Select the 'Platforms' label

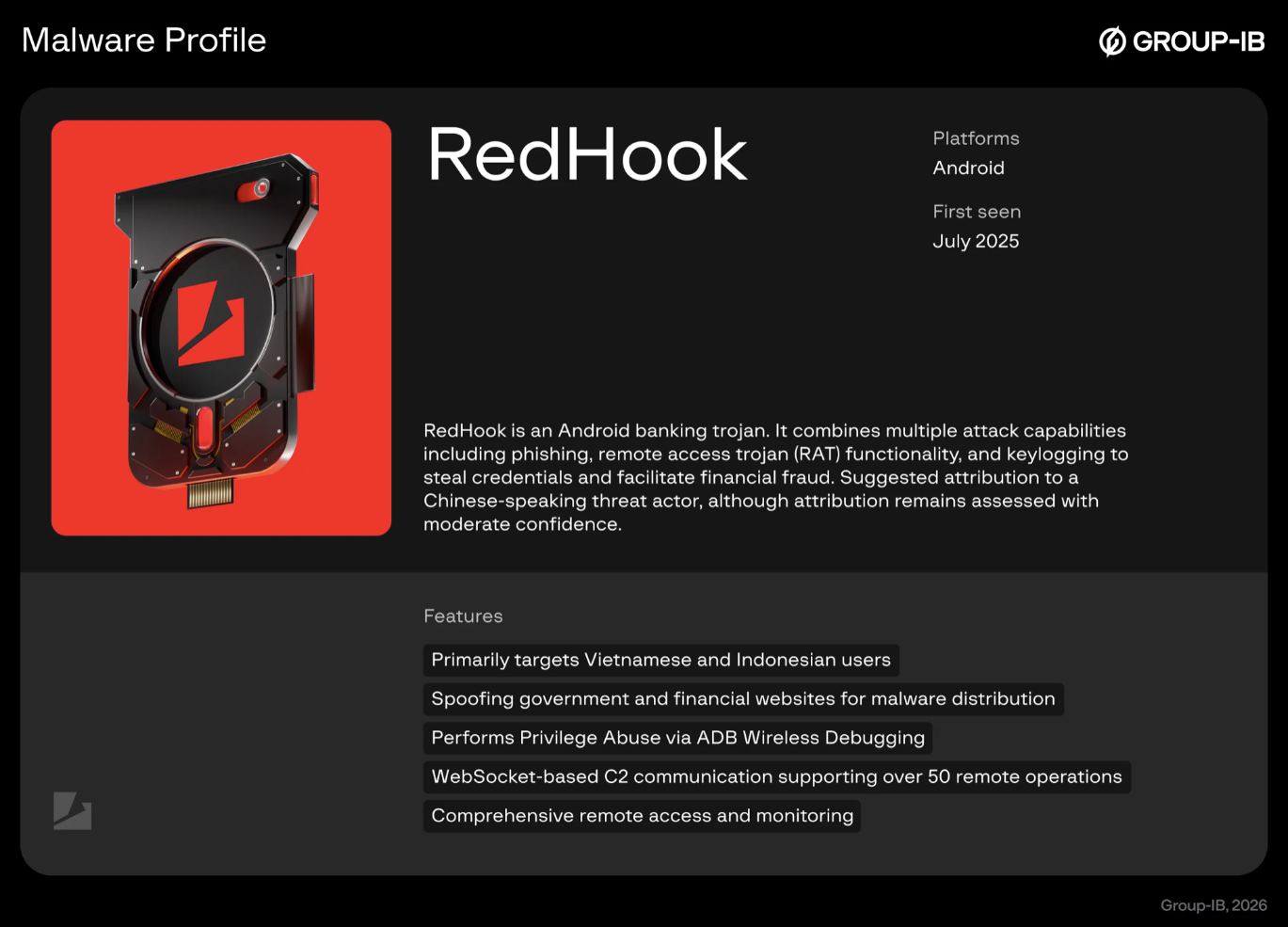coord(976,138)
